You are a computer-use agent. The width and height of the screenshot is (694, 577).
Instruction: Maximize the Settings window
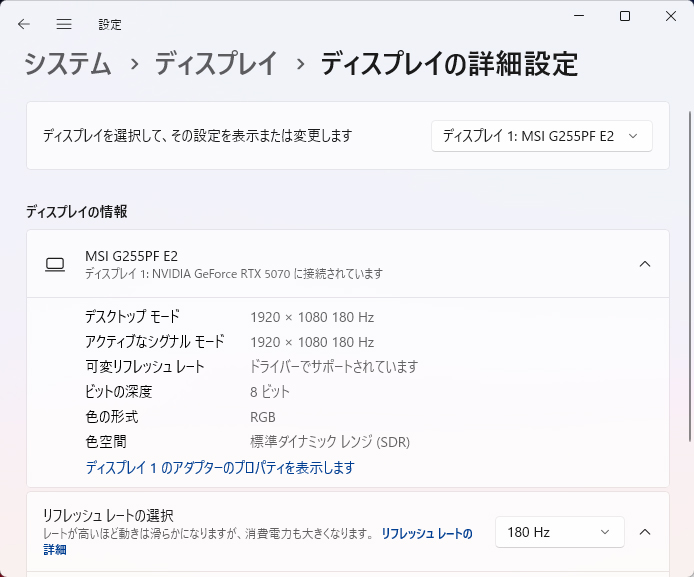625,16
